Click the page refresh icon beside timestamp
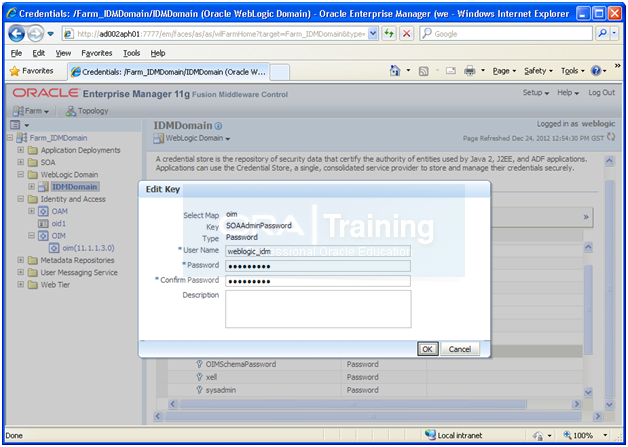 pos(611,137)
